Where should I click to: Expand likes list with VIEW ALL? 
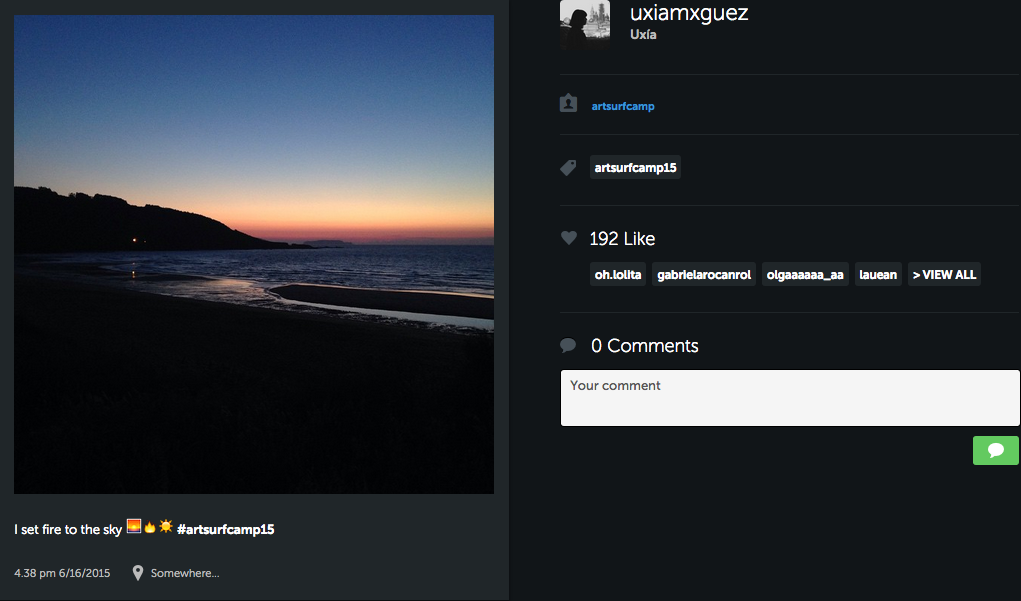click(944, 274)
